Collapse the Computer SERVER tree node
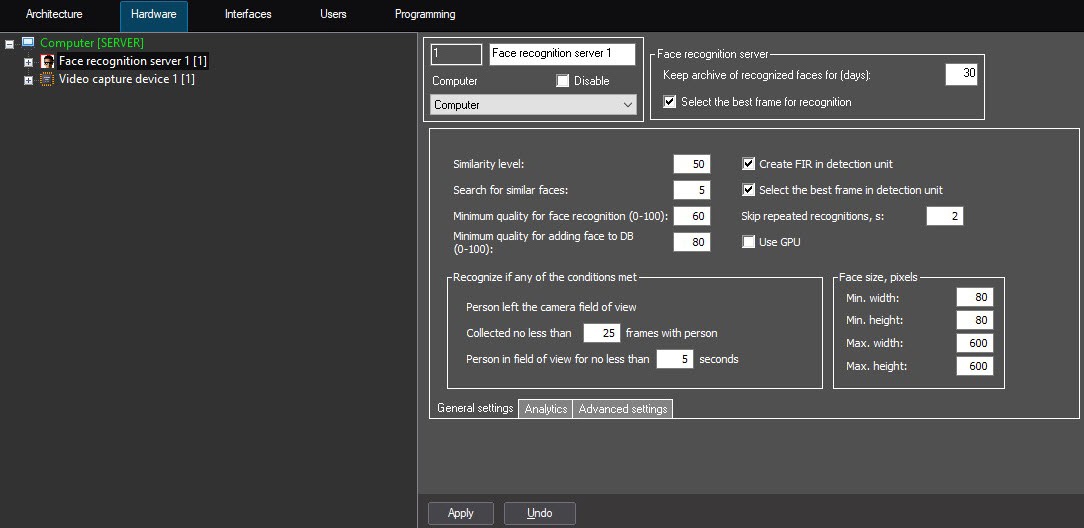 click(x=10, y=44)
